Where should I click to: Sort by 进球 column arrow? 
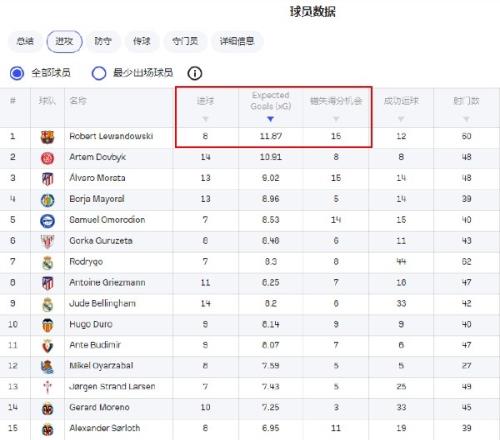(x=205, y=119)
